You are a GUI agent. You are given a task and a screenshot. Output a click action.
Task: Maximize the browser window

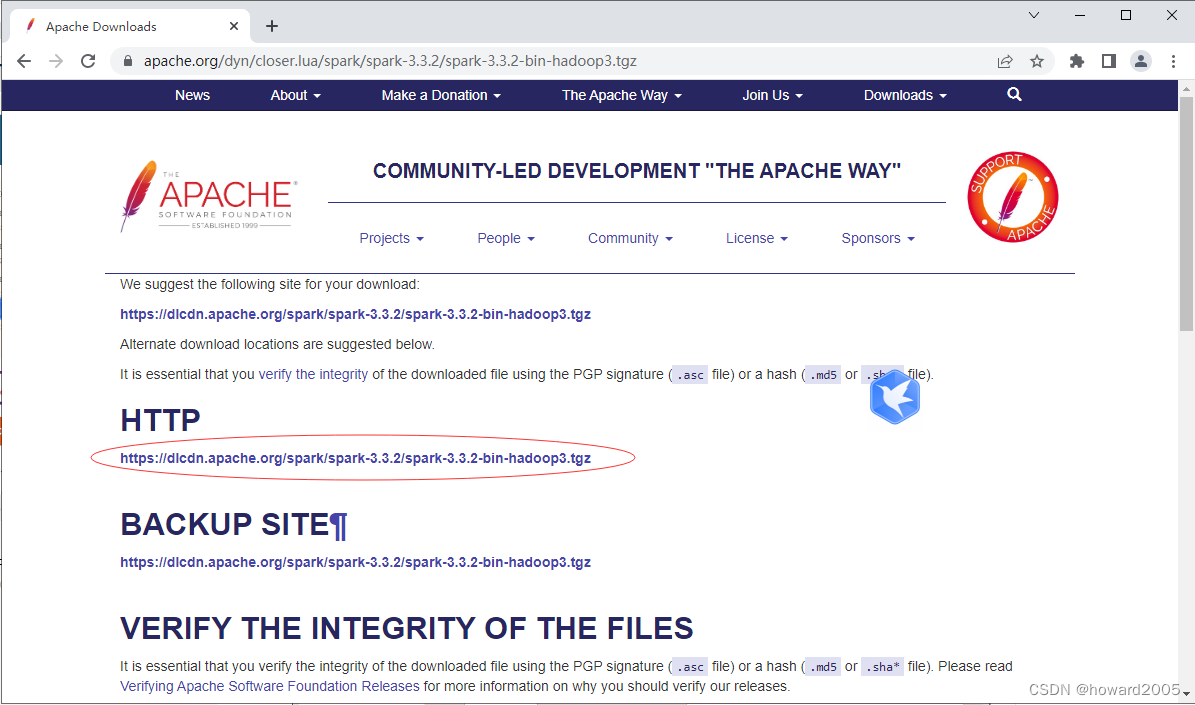coord(1126,15)
